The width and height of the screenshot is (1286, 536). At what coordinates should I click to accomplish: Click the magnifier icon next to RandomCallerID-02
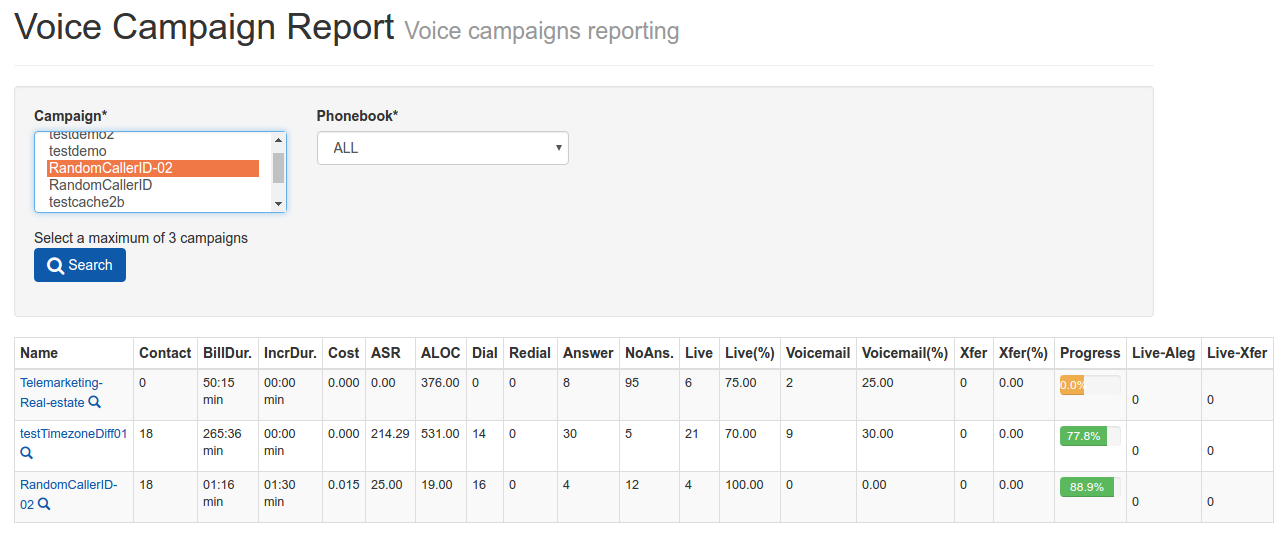44,504
